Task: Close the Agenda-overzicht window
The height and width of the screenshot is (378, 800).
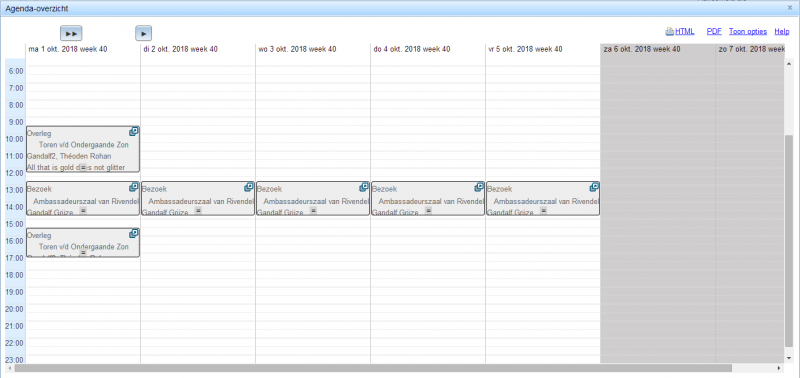Action: [790, 8]
